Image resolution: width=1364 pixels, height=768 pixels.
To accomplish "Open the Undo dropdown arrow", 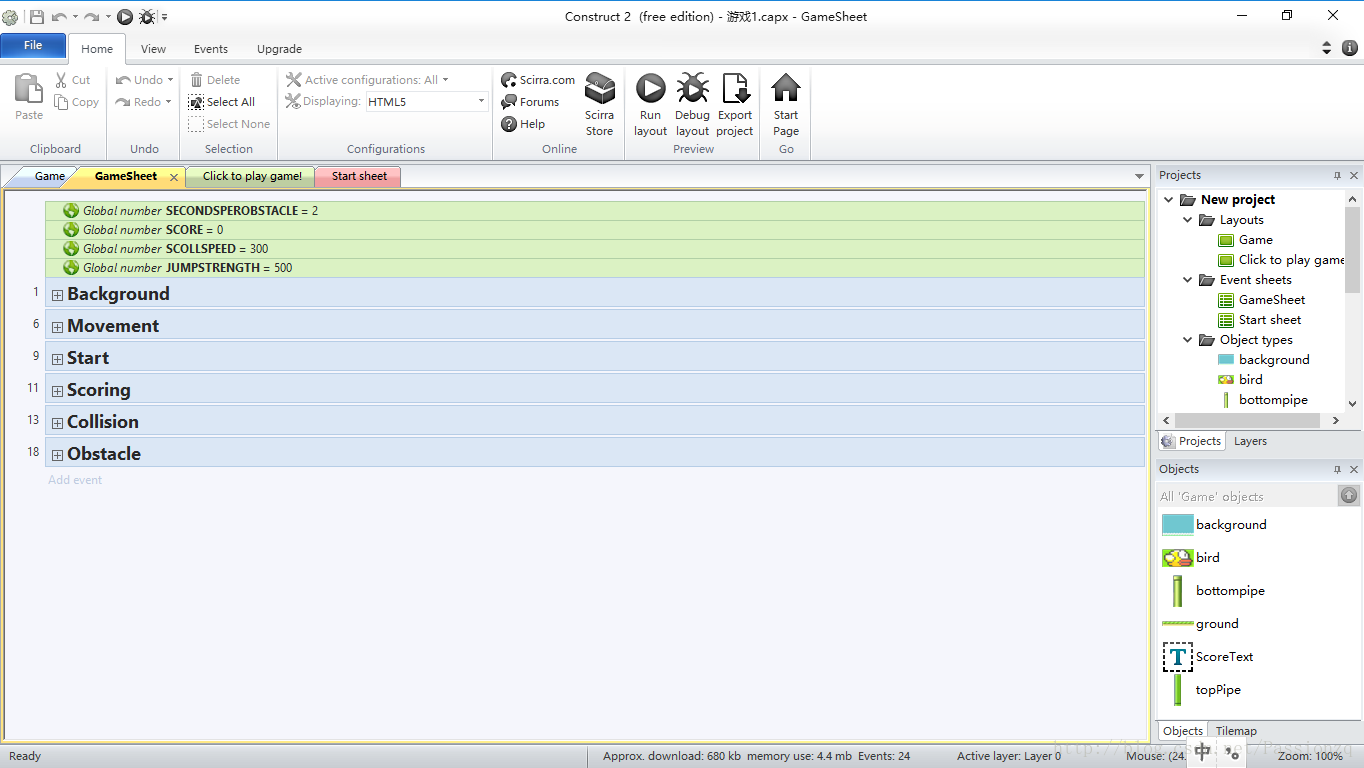I will pos(170,80).
